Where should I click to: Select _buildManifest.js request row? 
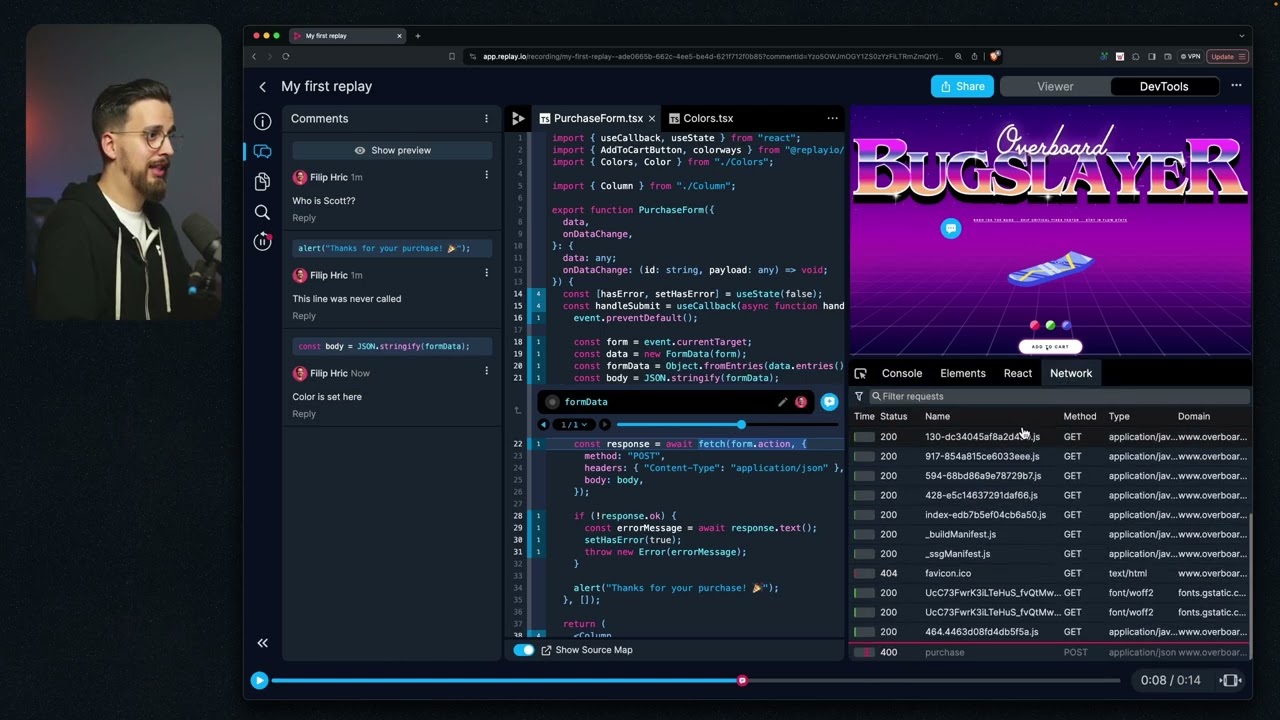click(1050, 534)
